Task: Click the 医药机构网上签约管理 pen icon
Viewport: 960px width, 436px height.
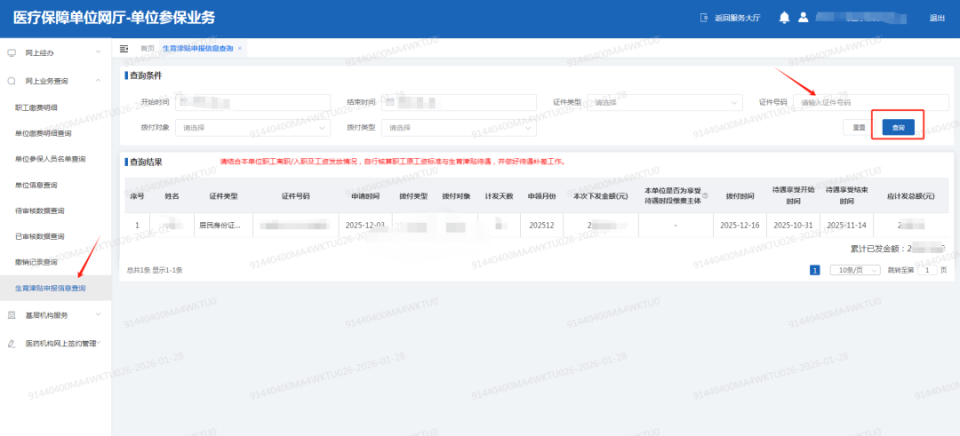Action: 11,344
